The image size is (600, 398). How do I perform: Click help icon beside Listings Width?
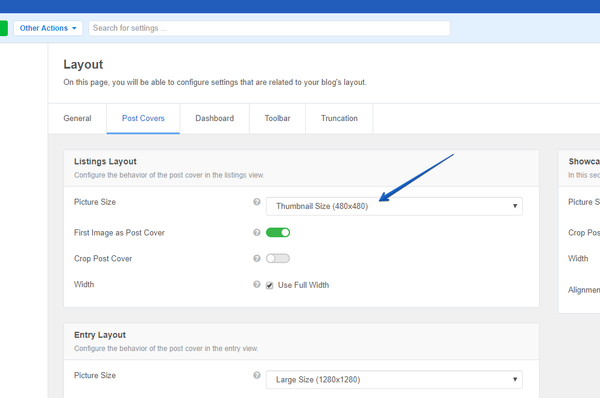(x=257, y=284)
